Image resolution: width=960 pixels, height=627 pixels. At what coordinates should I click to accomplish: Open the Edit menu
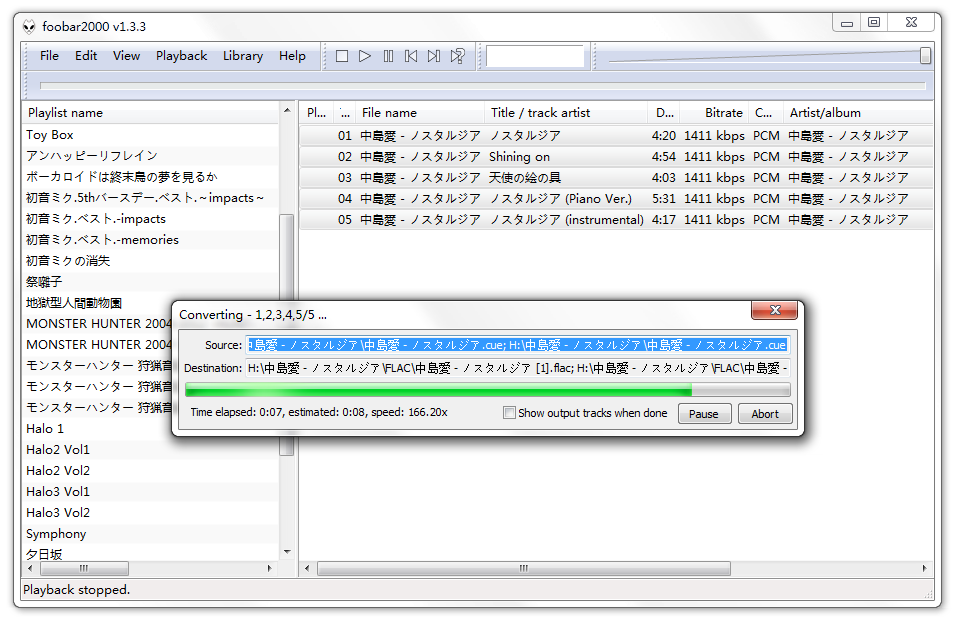(x=86, y=56)
